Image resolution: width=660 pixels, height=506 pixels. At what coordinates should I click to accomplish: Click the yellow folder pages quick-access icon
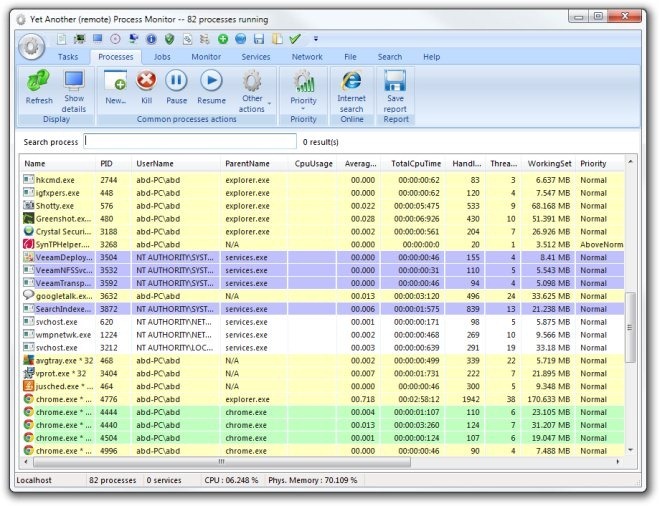(x=277, y=39)
